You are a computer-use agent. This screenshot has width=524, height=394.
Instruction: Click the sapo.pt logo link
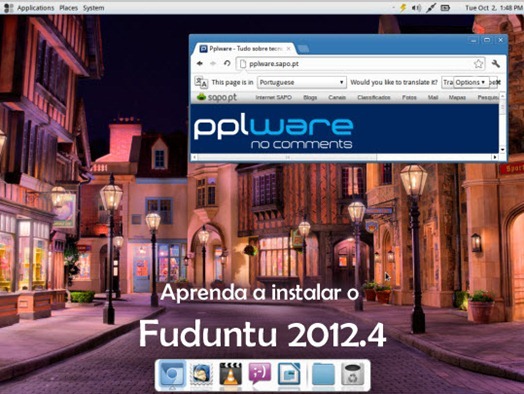(217, 97)
